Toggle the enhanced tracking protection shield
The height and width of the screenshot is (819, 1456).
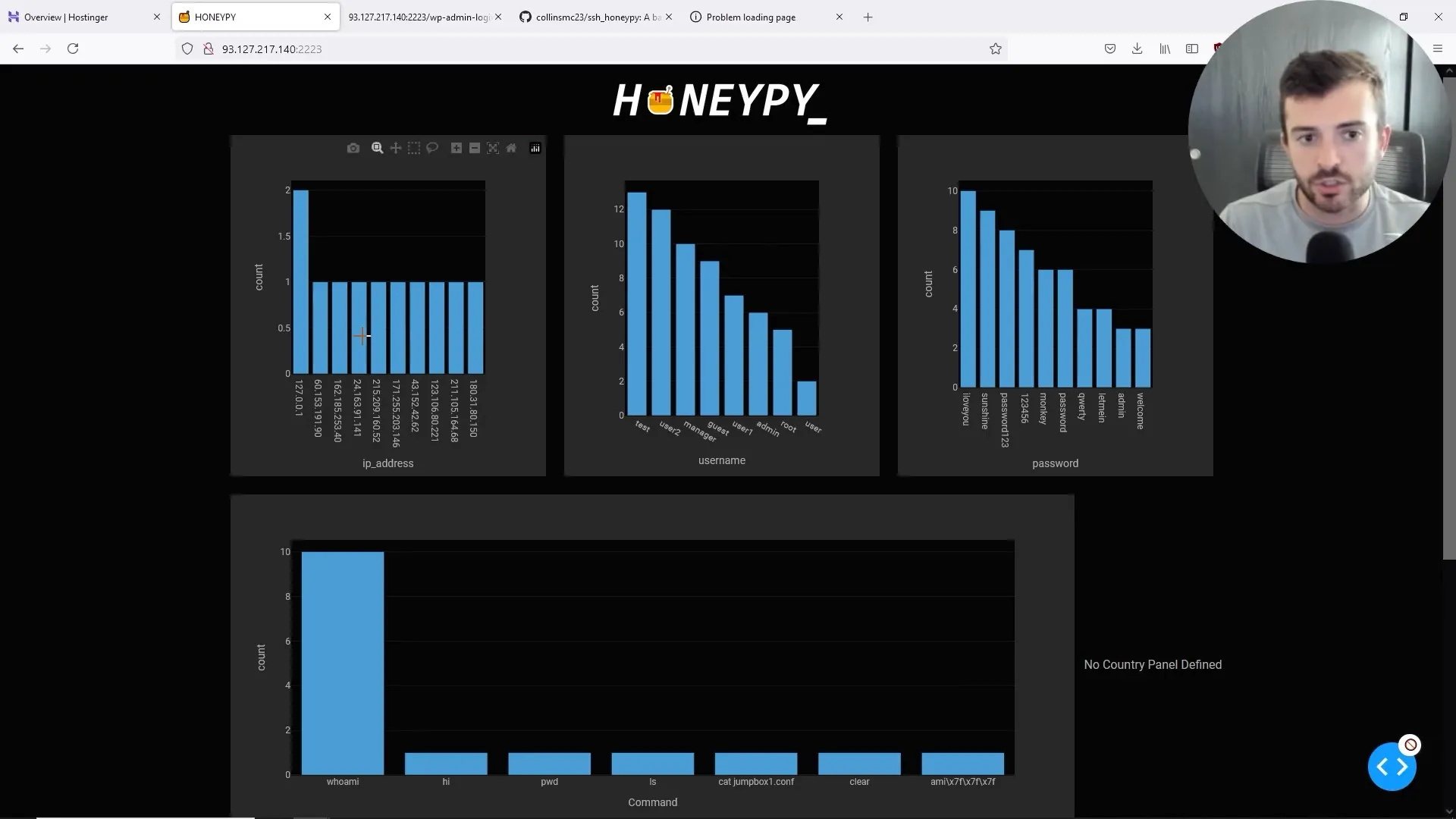[187, 49]
